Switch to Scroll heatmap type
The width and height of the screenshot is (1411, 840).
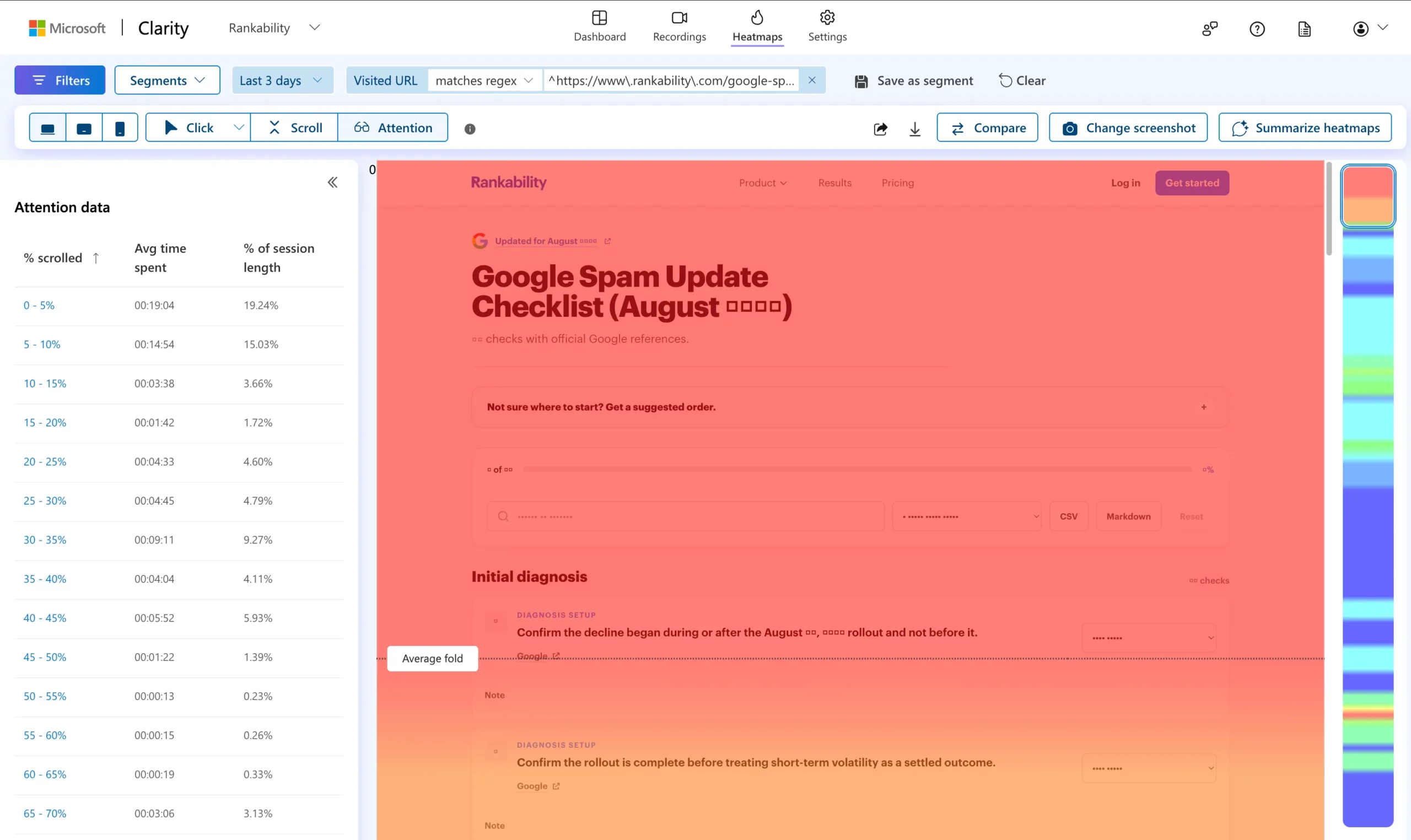[x=294, y=128]
